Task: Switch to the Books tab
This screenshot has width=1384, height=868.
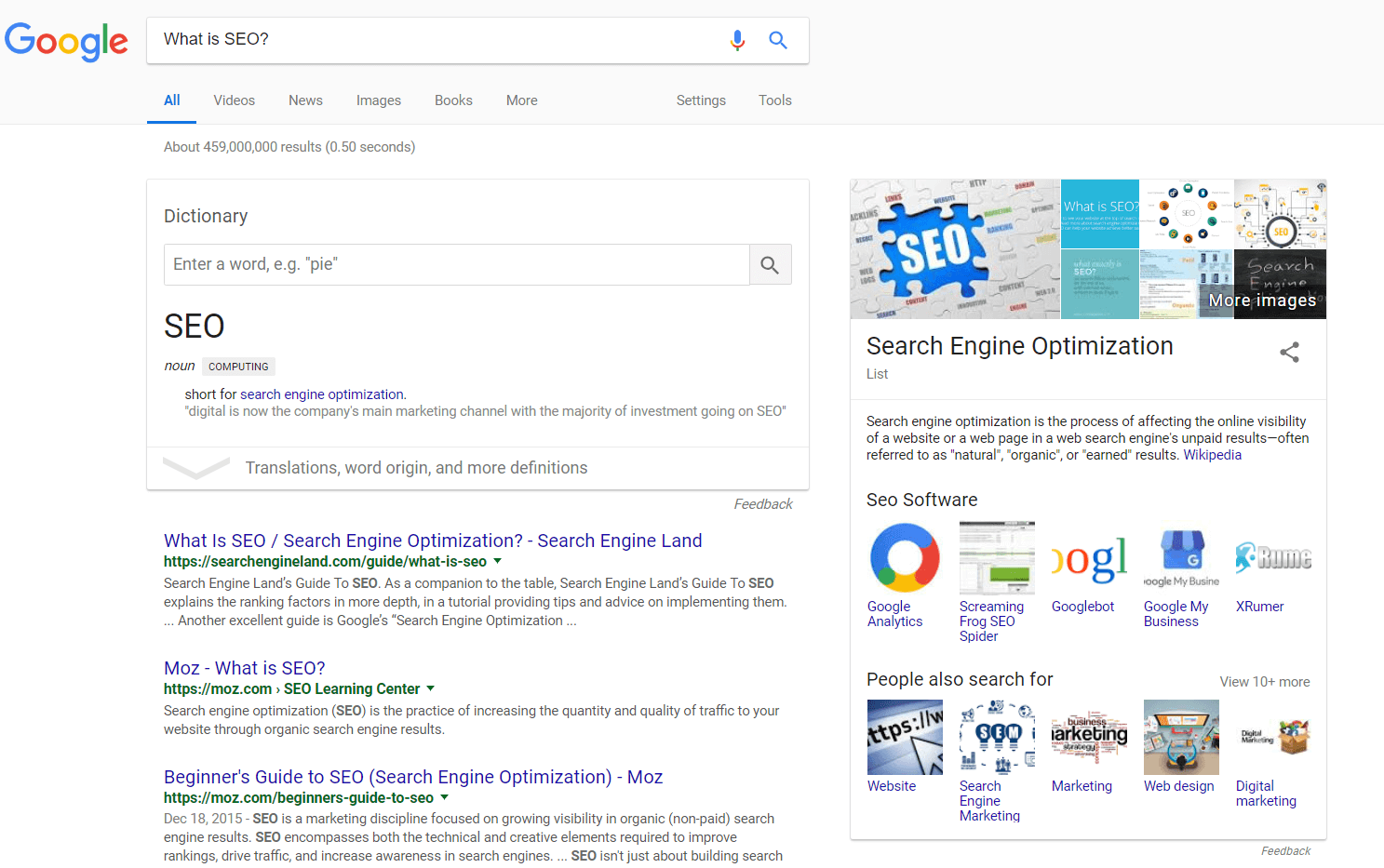Action: coord(453,100)
